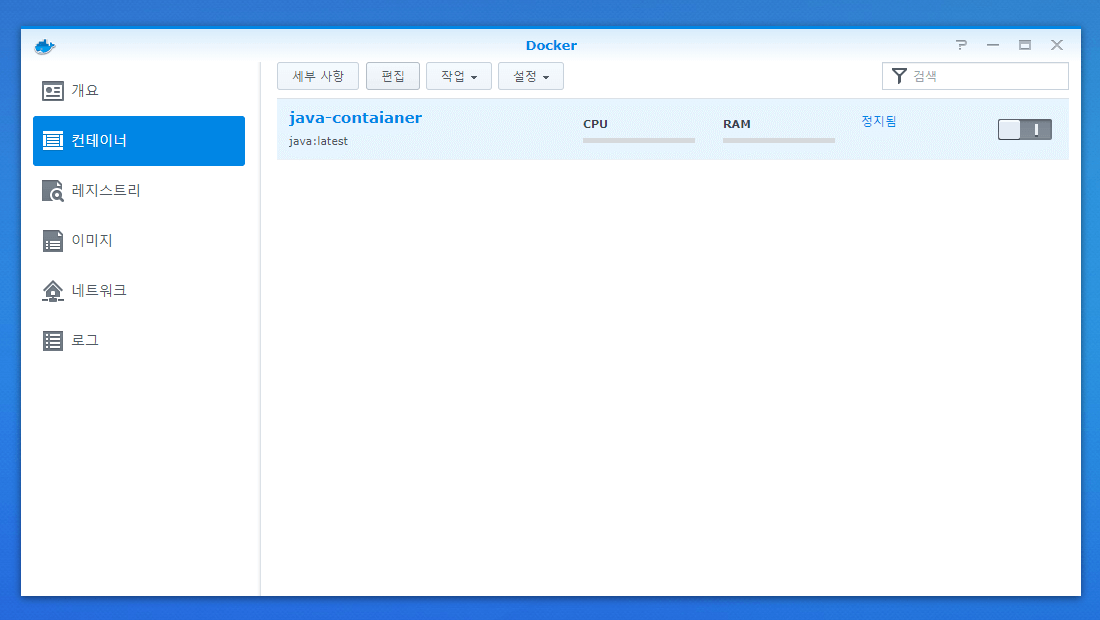Open the 로그 log icon
Viewport: 1100px width, 620px height.
(x=53, y=341)
